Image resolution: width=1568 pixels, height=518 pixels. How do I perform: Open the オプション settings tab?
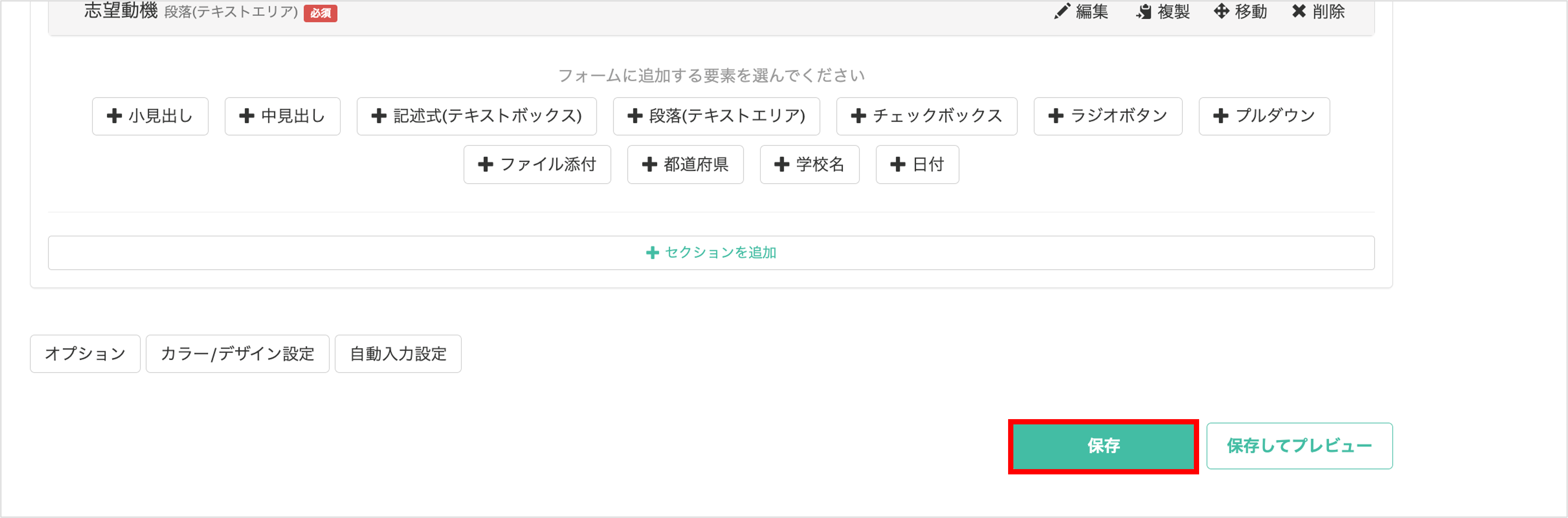[x=85, y=354]
